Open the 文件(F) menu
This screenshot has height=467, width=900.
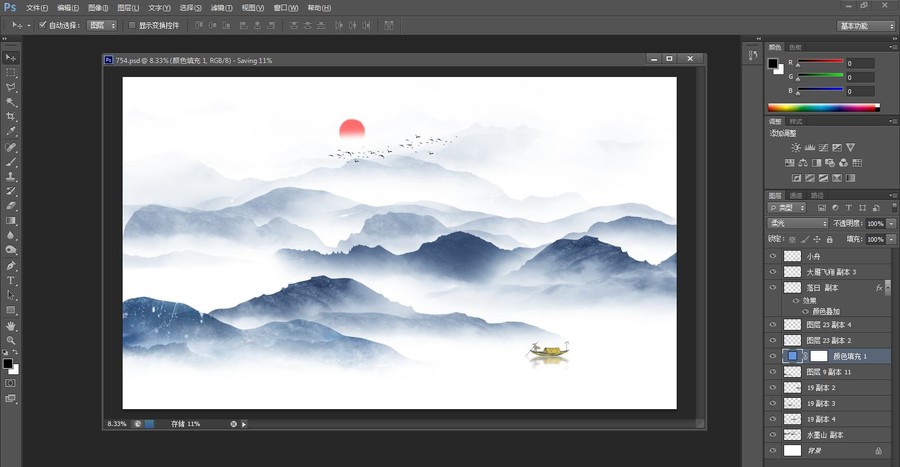click(x=37, y=8)
